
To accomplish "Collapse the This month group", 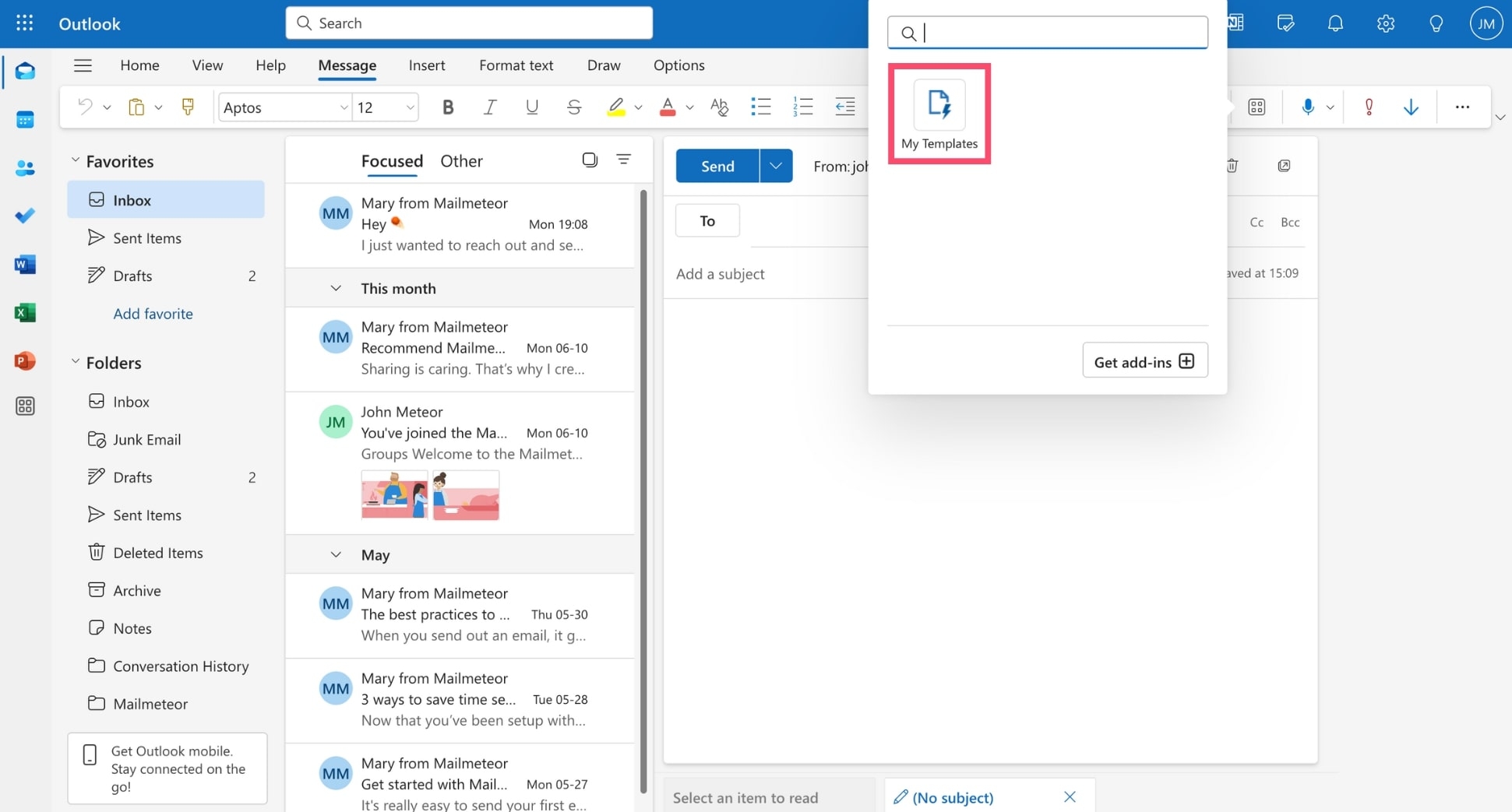I will (x=336, y=288).
